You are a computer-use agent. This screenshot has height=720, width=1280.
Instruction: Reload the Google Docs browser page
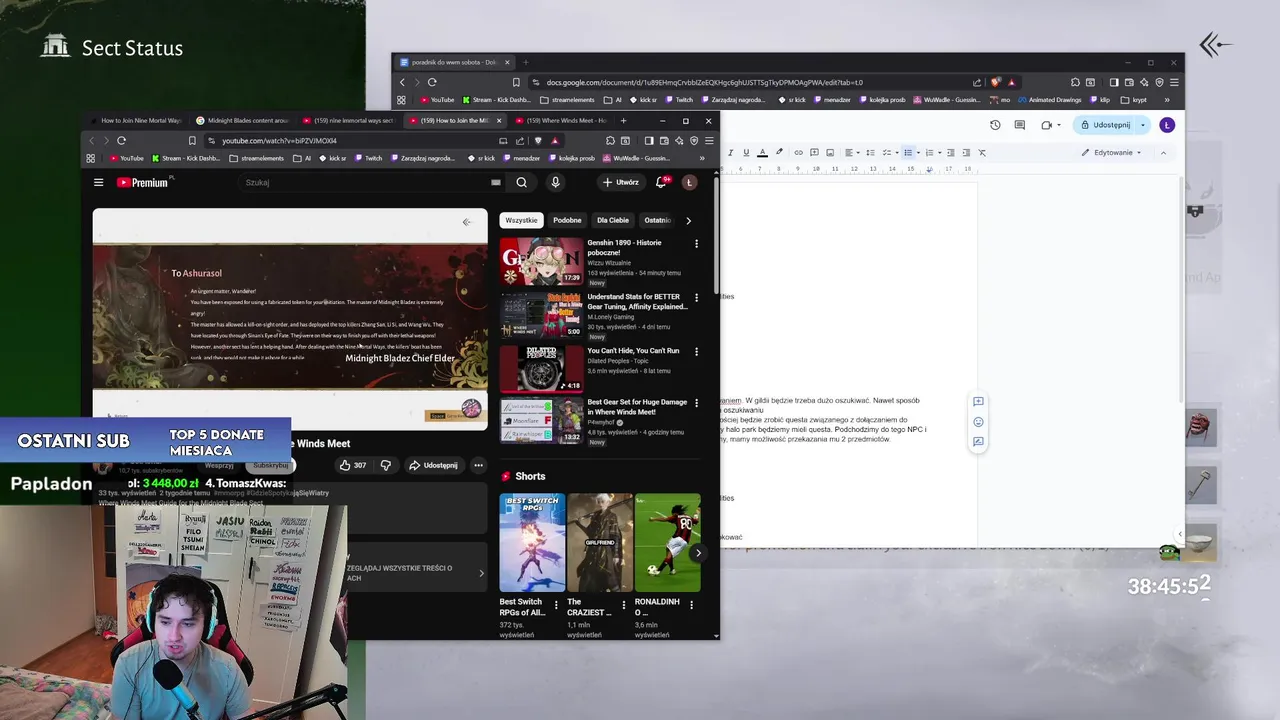point(432,82)
